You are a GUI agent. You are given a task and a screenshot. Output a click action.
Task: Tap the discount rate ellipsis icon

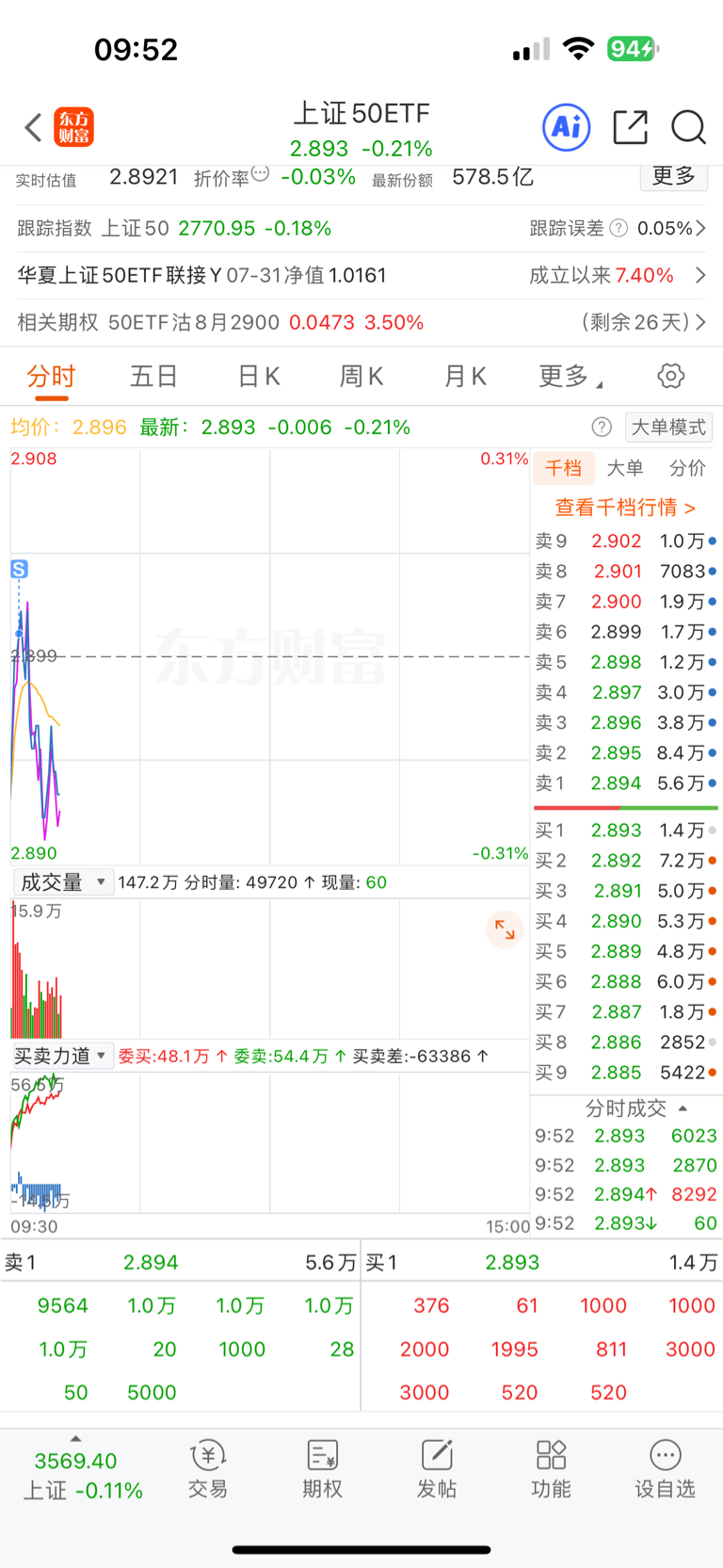pos(261,173)
